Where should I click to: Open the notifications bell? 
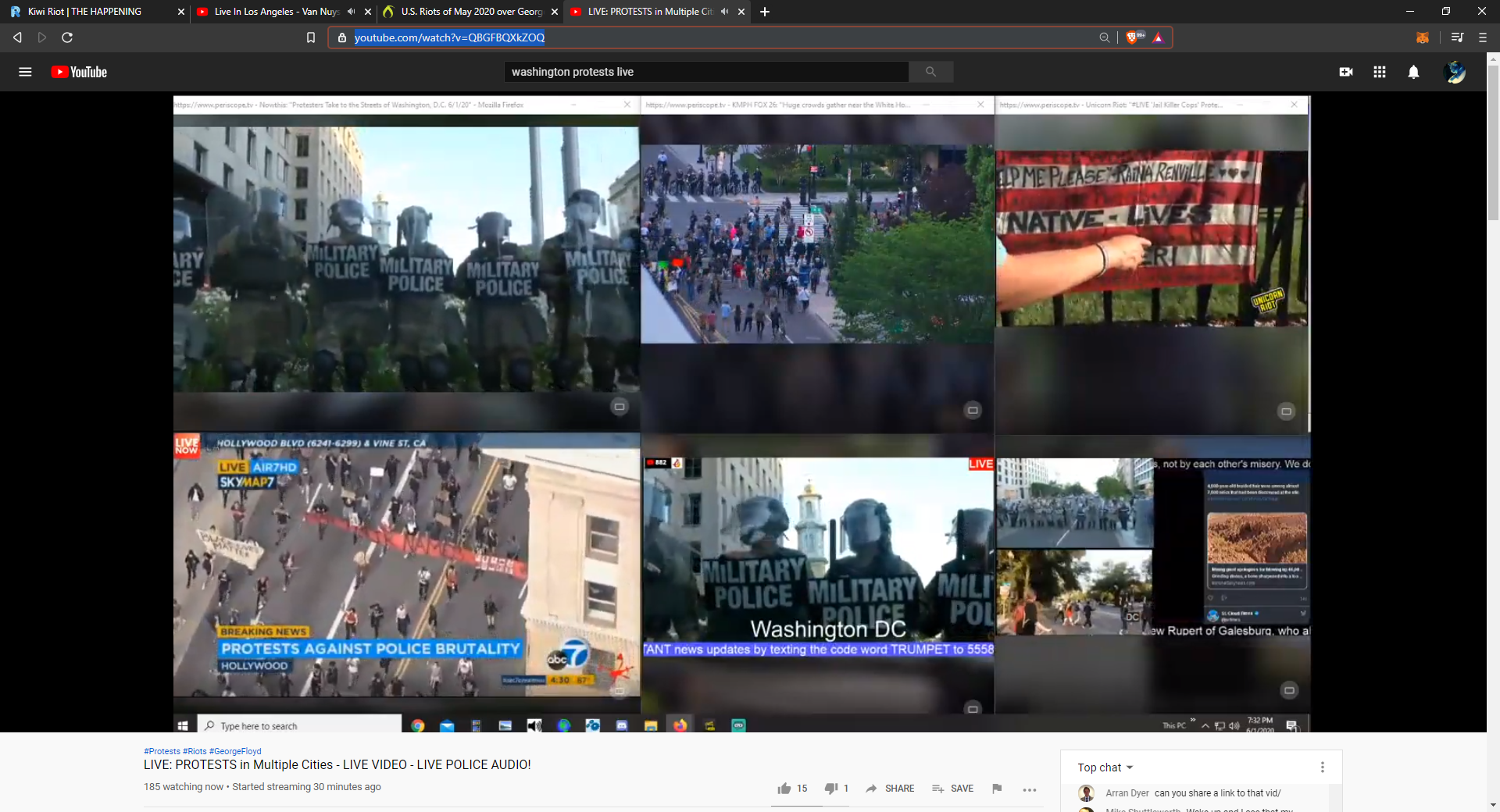(x=1413, y=72)
